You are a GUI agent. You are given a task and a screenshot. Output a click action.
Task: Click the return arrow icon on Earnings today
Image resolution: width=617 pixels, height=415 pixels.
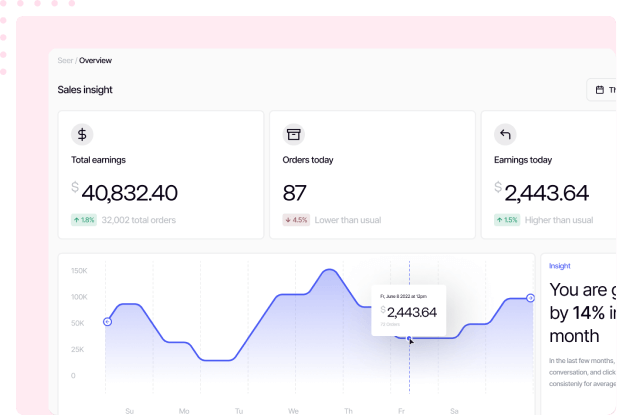pos(506,134)
